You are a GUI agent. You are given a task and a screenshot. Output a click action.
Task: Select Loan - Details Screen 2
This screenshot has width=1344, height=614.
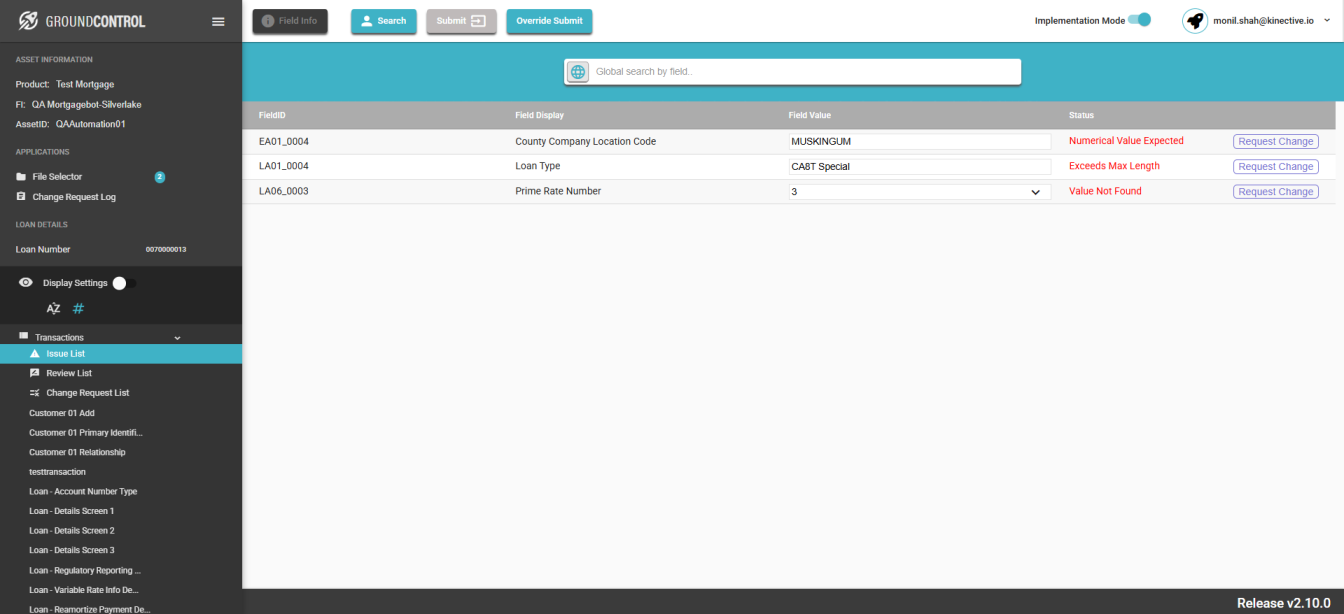pos(71,531)
